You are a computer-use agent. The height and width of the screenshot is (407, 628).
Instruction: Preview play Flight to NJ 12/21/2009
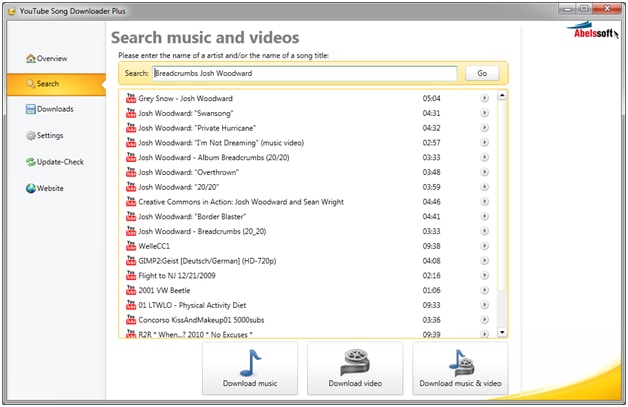(x=484, y=276)
